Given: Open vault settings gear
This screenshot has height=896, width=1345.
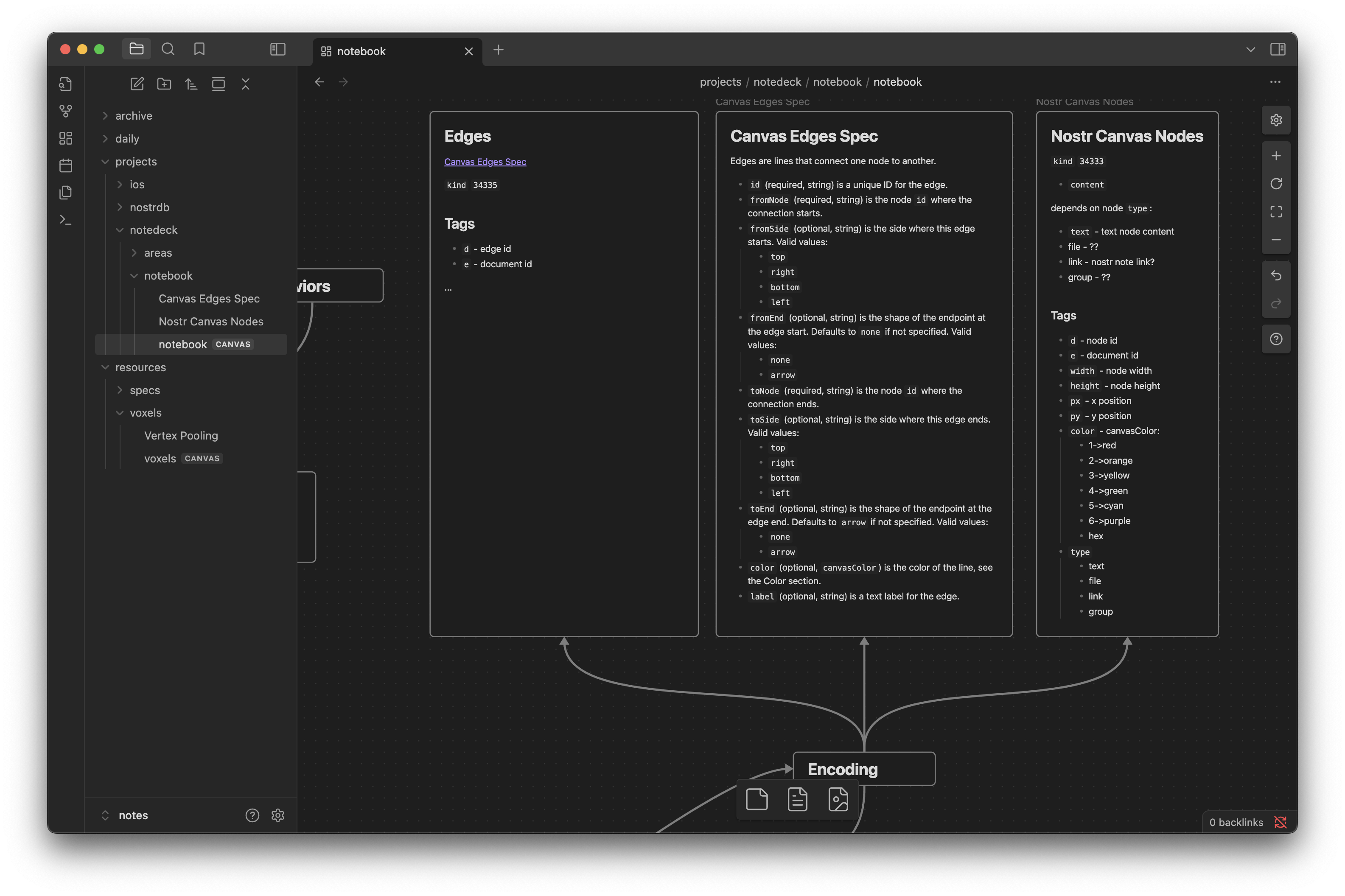Looking at the screenshot, I should point(277,815).
